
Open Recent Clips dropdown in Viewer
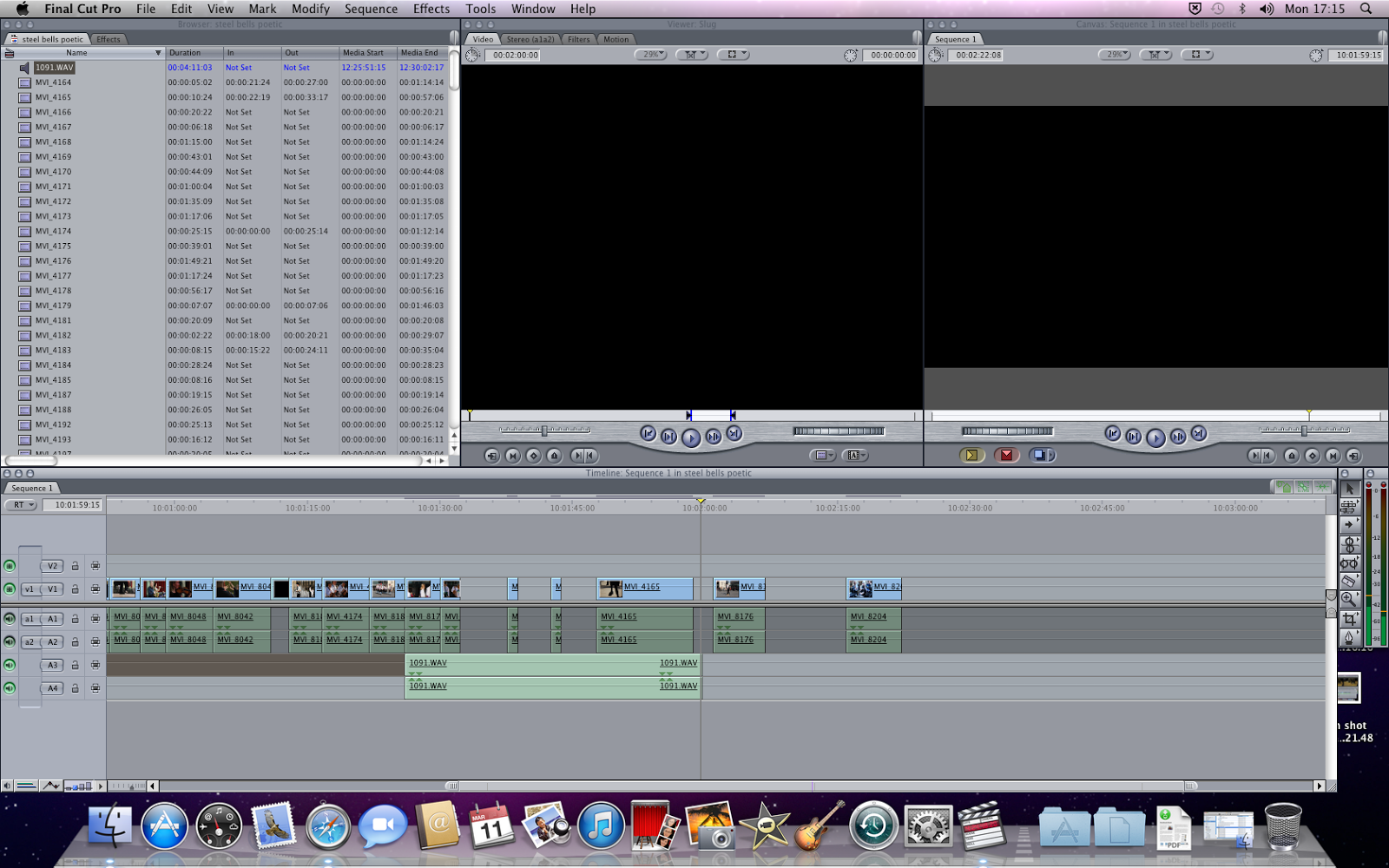(x=821, y=455)
